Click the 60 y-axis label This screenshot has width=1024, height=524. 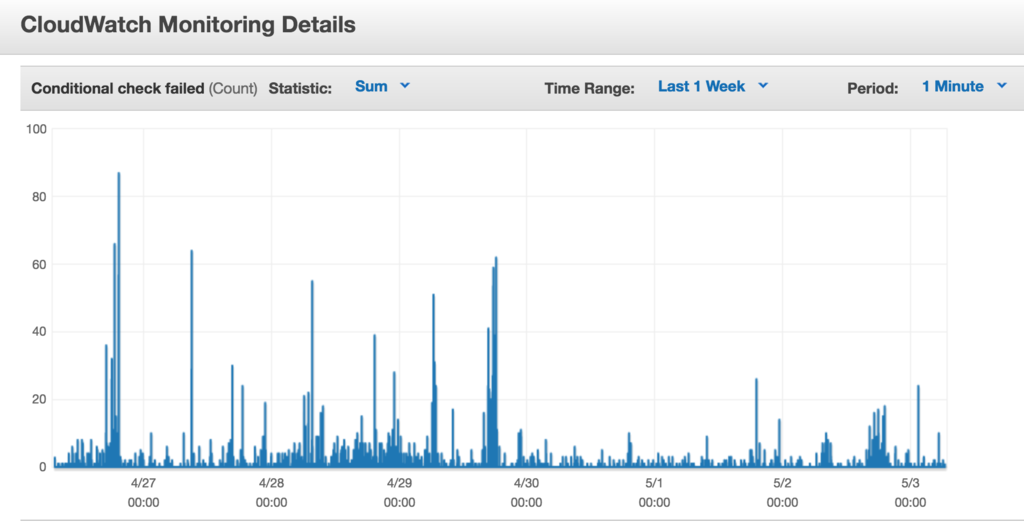click(x=39, y=264)
